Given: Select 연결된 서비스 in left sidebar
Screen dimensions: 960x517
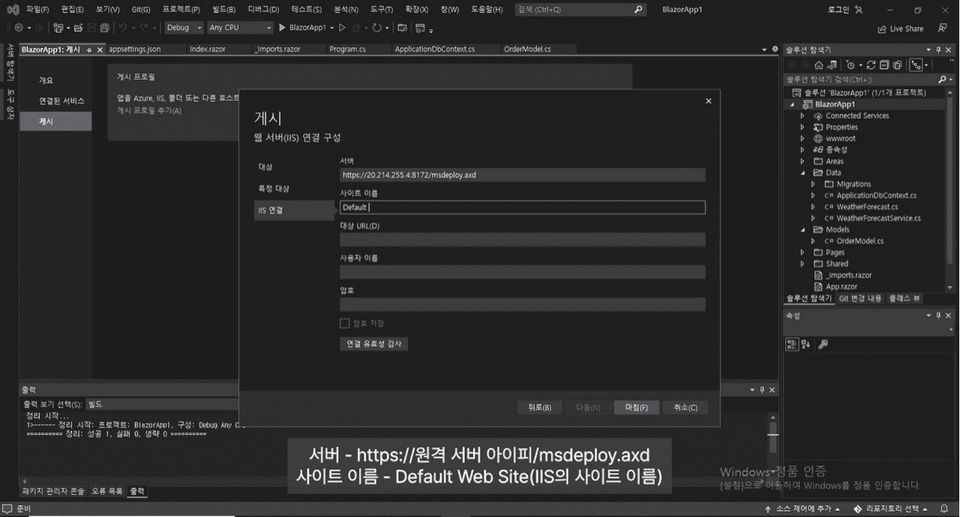Looking at the screenshot, I should (x=61, y=100).
